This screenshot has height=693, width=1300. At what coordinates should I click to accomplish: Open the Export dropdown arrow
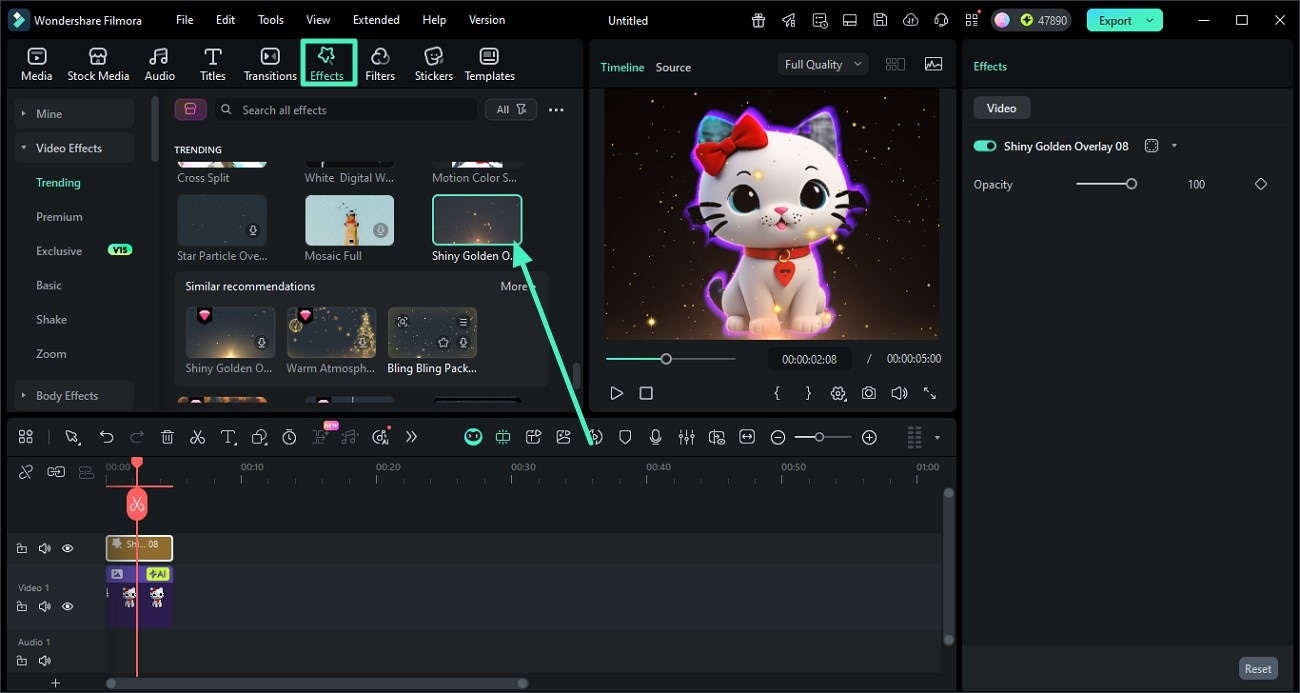(1148, 19)
